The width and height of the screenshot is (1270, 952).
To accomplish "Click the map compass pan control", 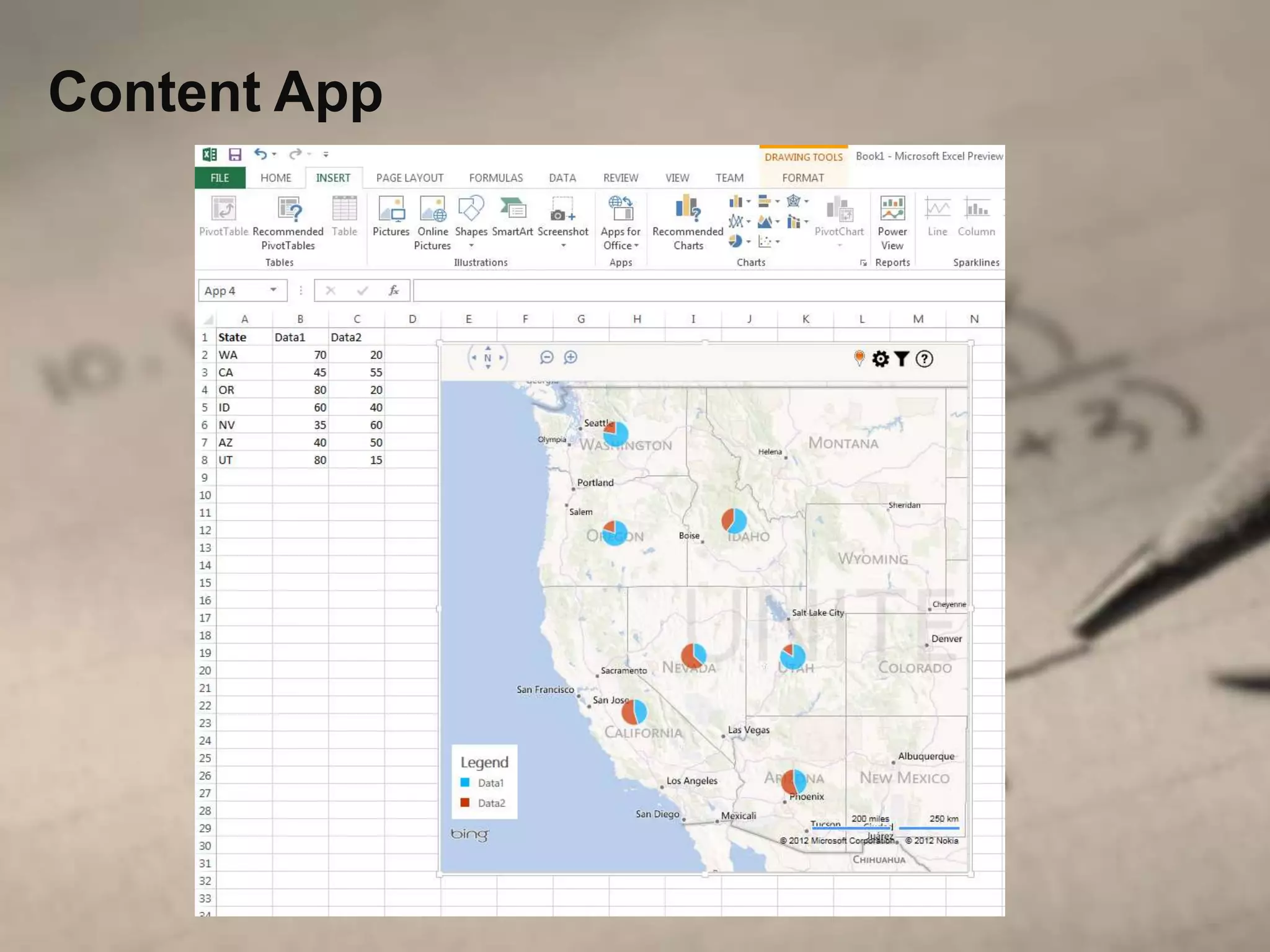I will [487, 358].
